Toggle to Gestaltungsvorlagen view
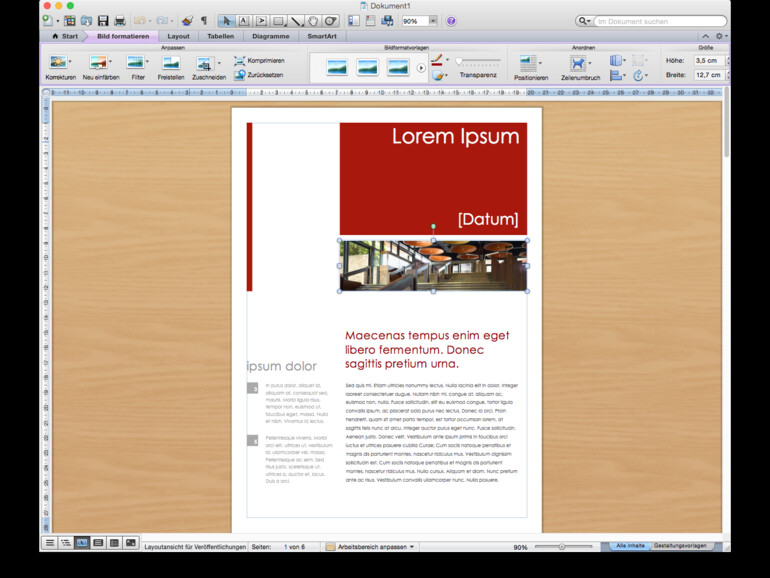The width and height of the screenshot is (770, 578). click(x=680, y=546)
